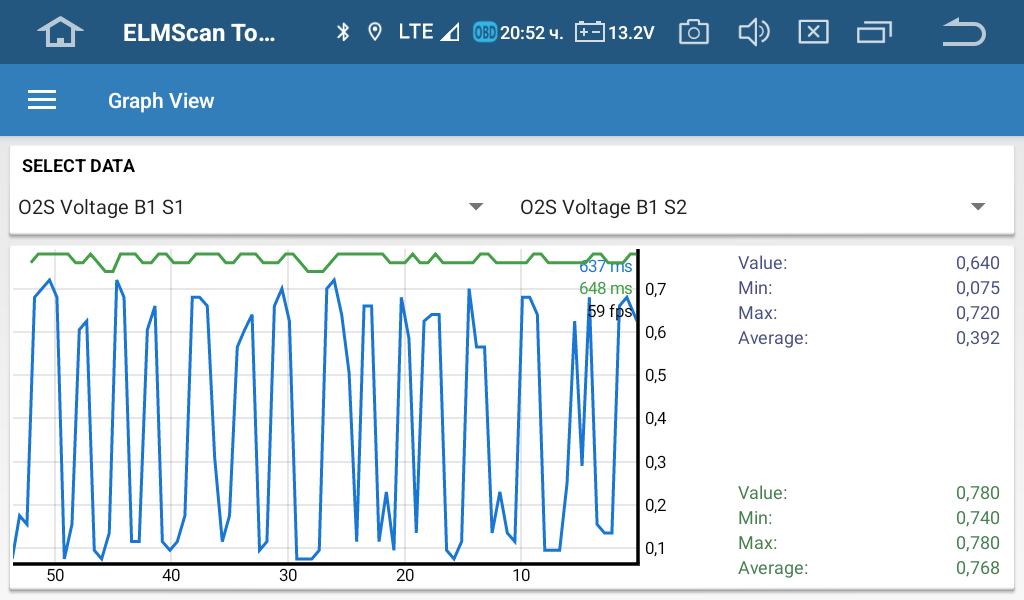The width and height of the screenshot is (1024, 600).
Task: Tap the Graph View title
Action: pos(161,100)
